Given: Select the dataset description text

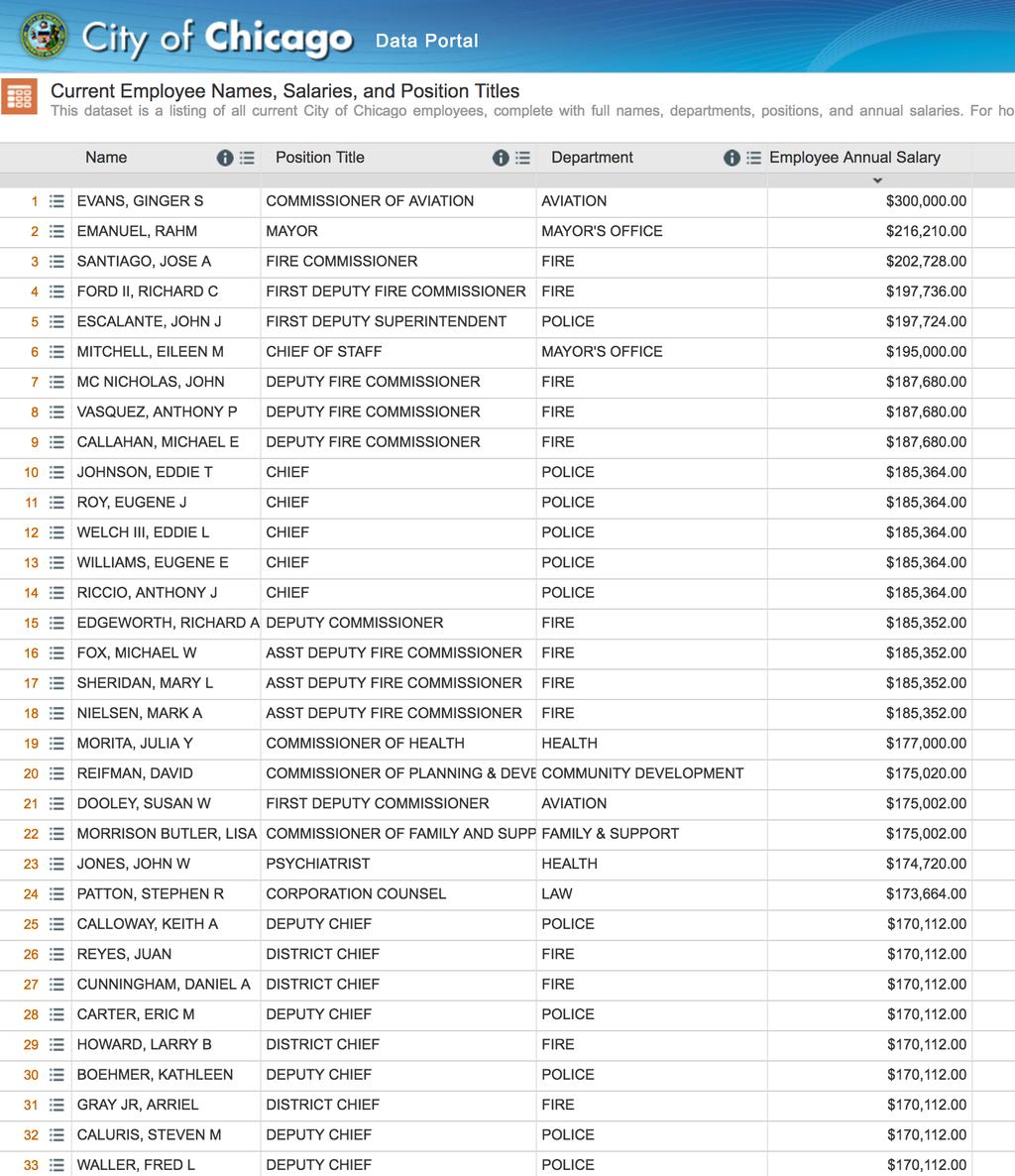Looking at the screenshot, I should [532, 111].
